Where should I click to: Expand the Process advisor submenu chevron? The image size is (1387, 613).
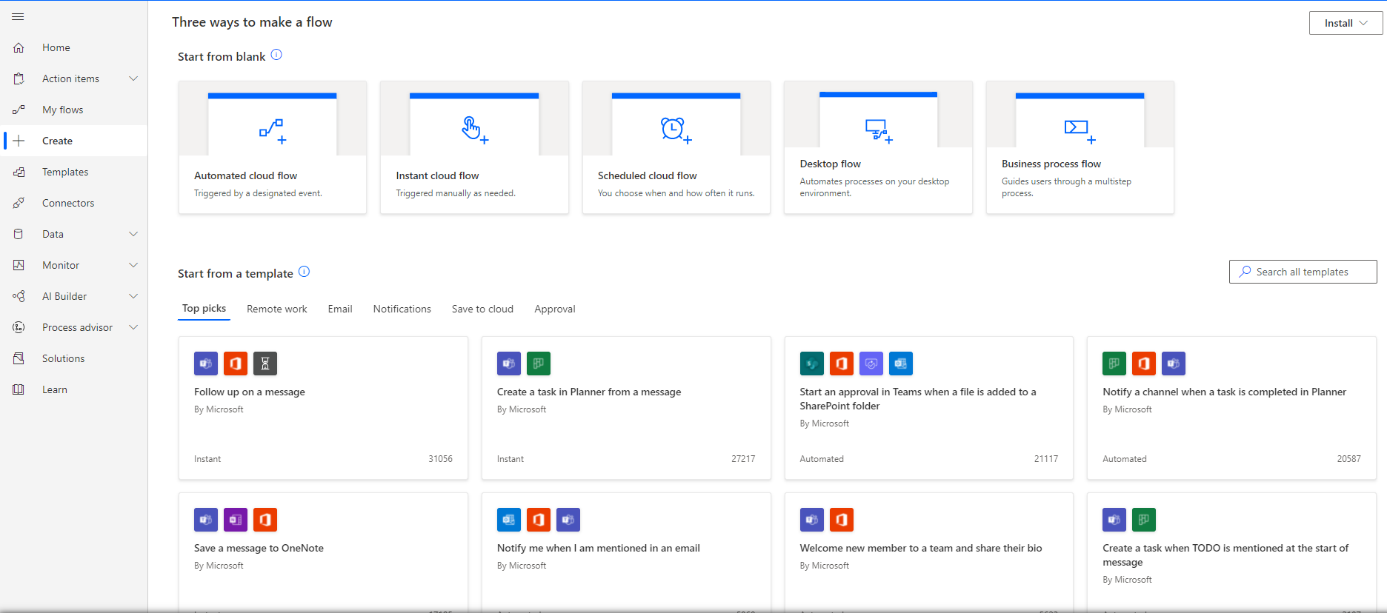point(133,327)
